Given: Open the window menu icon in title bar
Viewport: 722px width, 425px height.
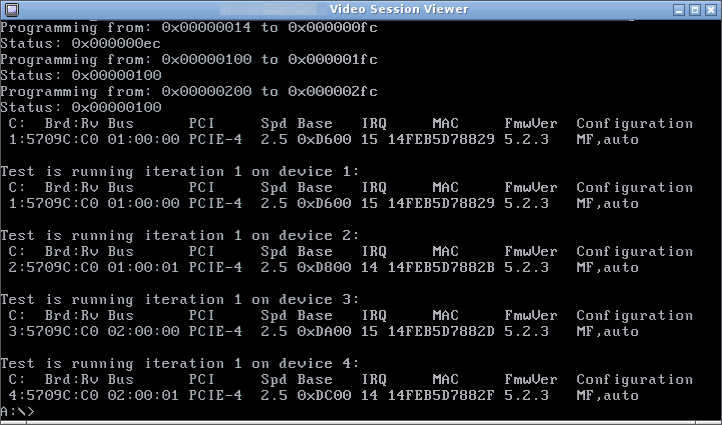Looking at the screenshot, I should coord(12,9).
